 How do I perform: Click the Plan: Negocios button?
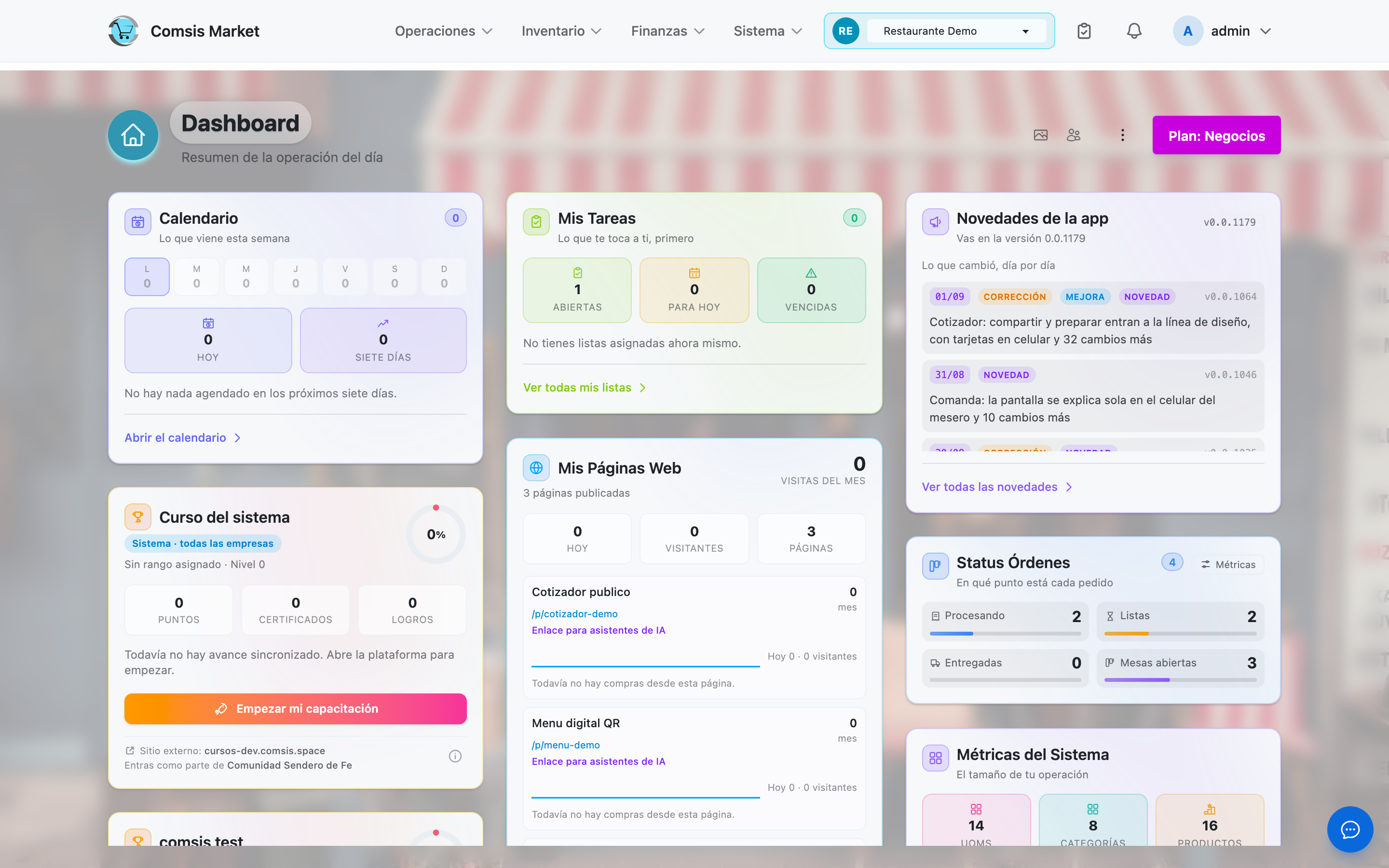[x=1216, y=135]
